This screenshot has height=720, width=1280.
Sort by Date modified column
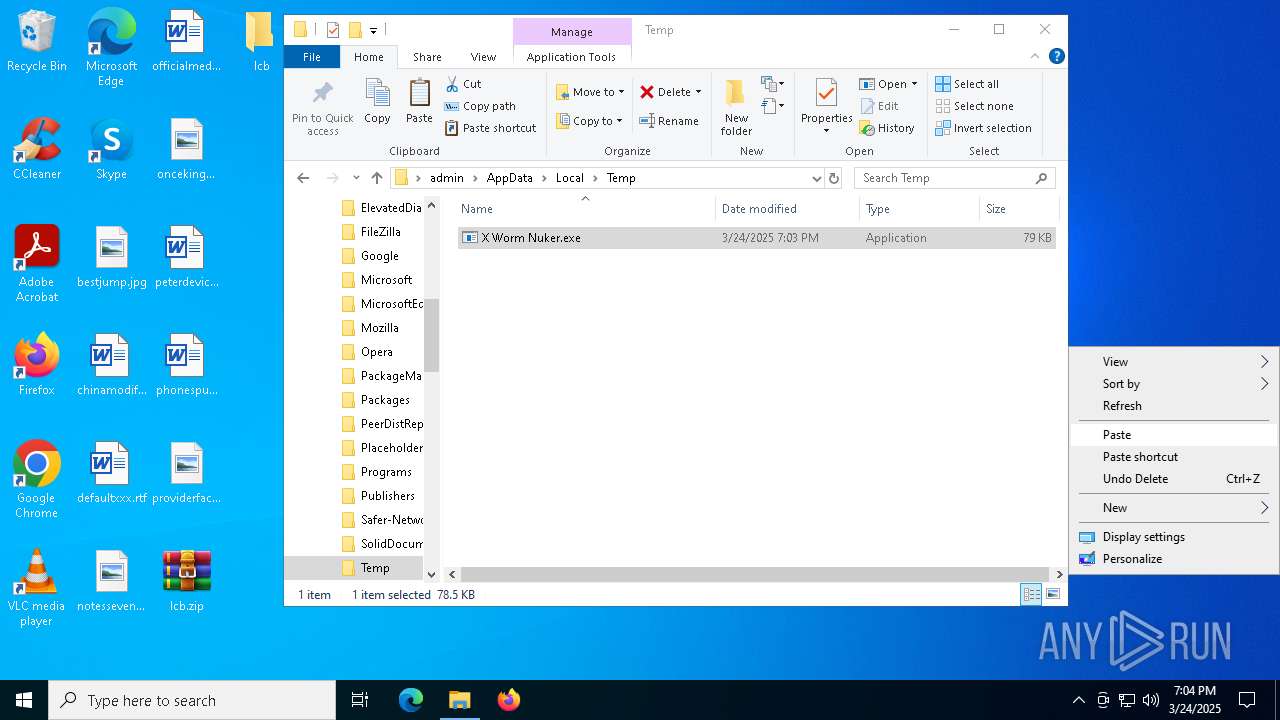coord(787,209)
